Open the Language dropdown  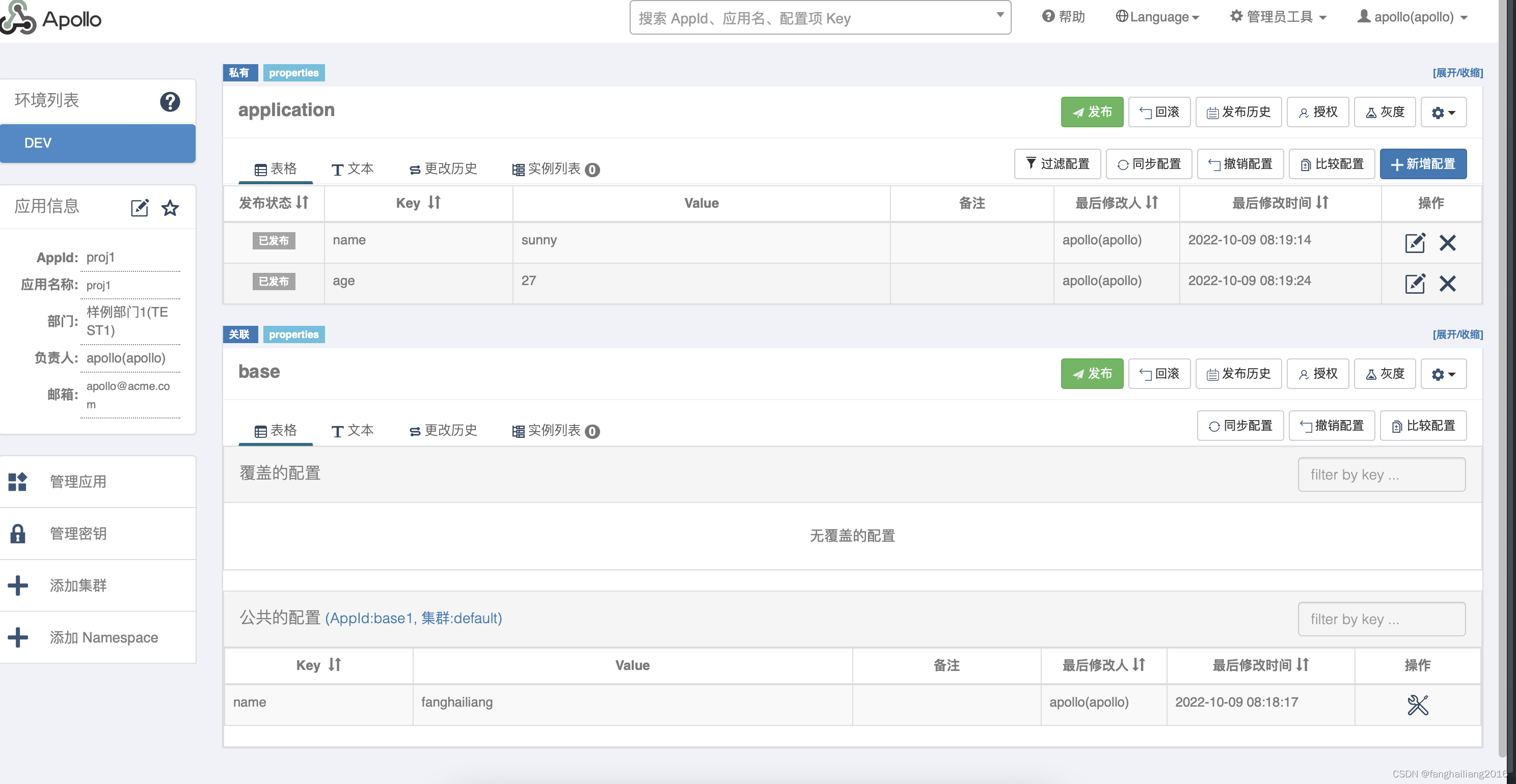(1157, 16)
